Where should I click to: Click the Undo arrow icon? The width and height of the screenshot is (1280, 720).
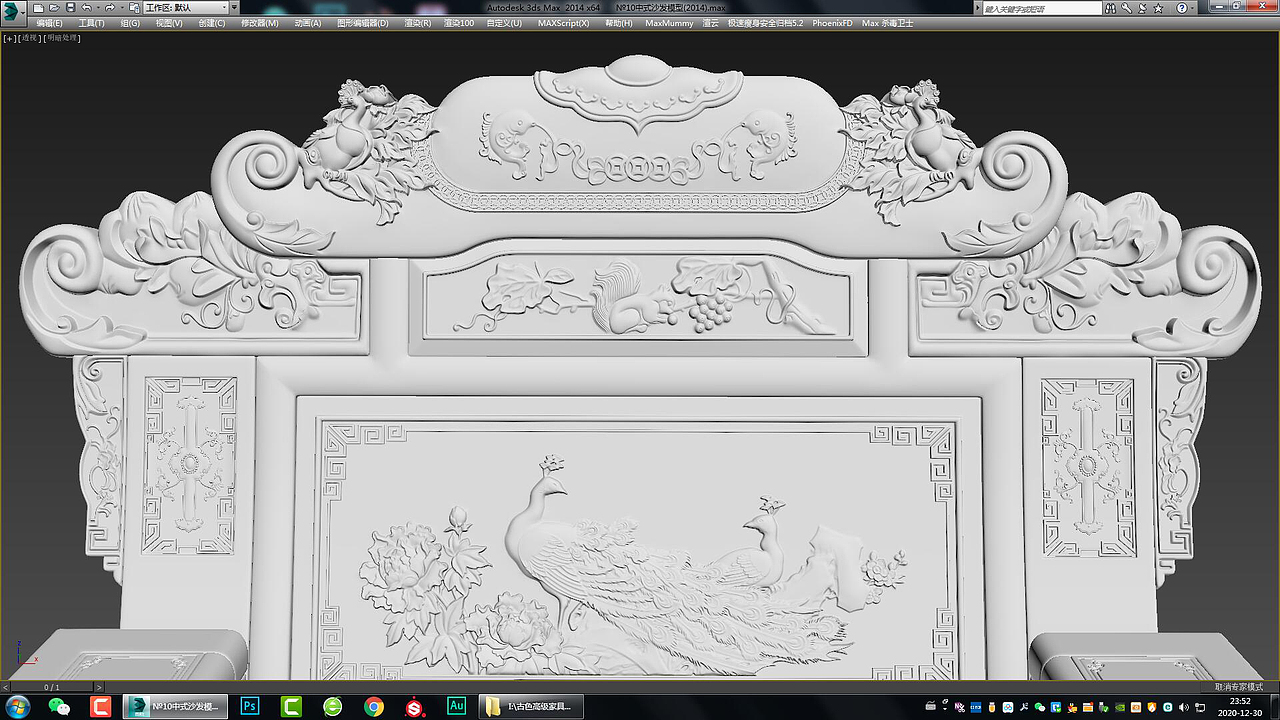(87, 8)
